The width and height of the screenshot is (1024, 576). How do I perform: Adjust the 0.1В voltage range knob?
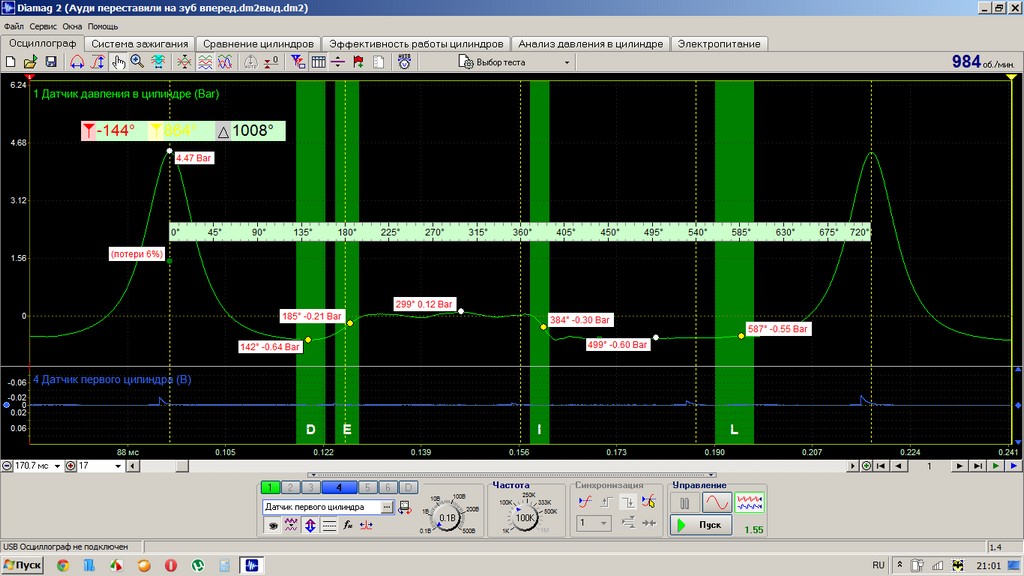(x=447, y=517)
